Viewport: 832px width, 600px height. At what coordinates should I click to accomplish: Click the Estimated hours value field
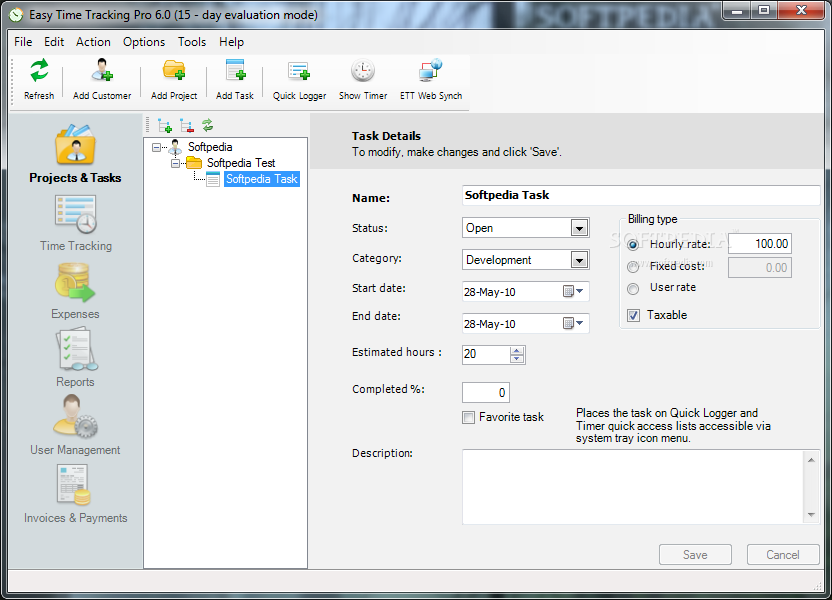point(486,354)
